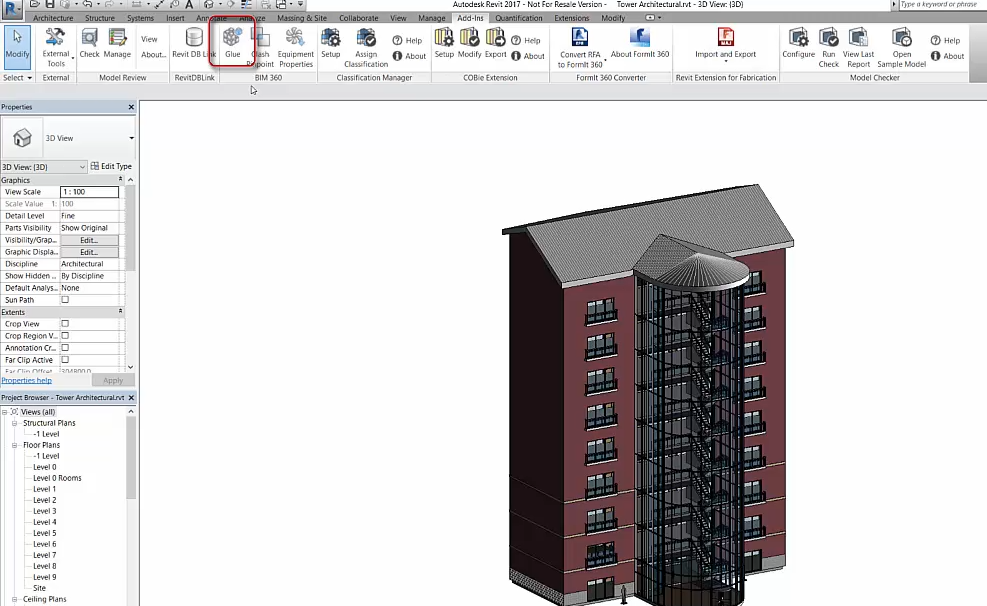Click the Model Review Check icon

89,43
